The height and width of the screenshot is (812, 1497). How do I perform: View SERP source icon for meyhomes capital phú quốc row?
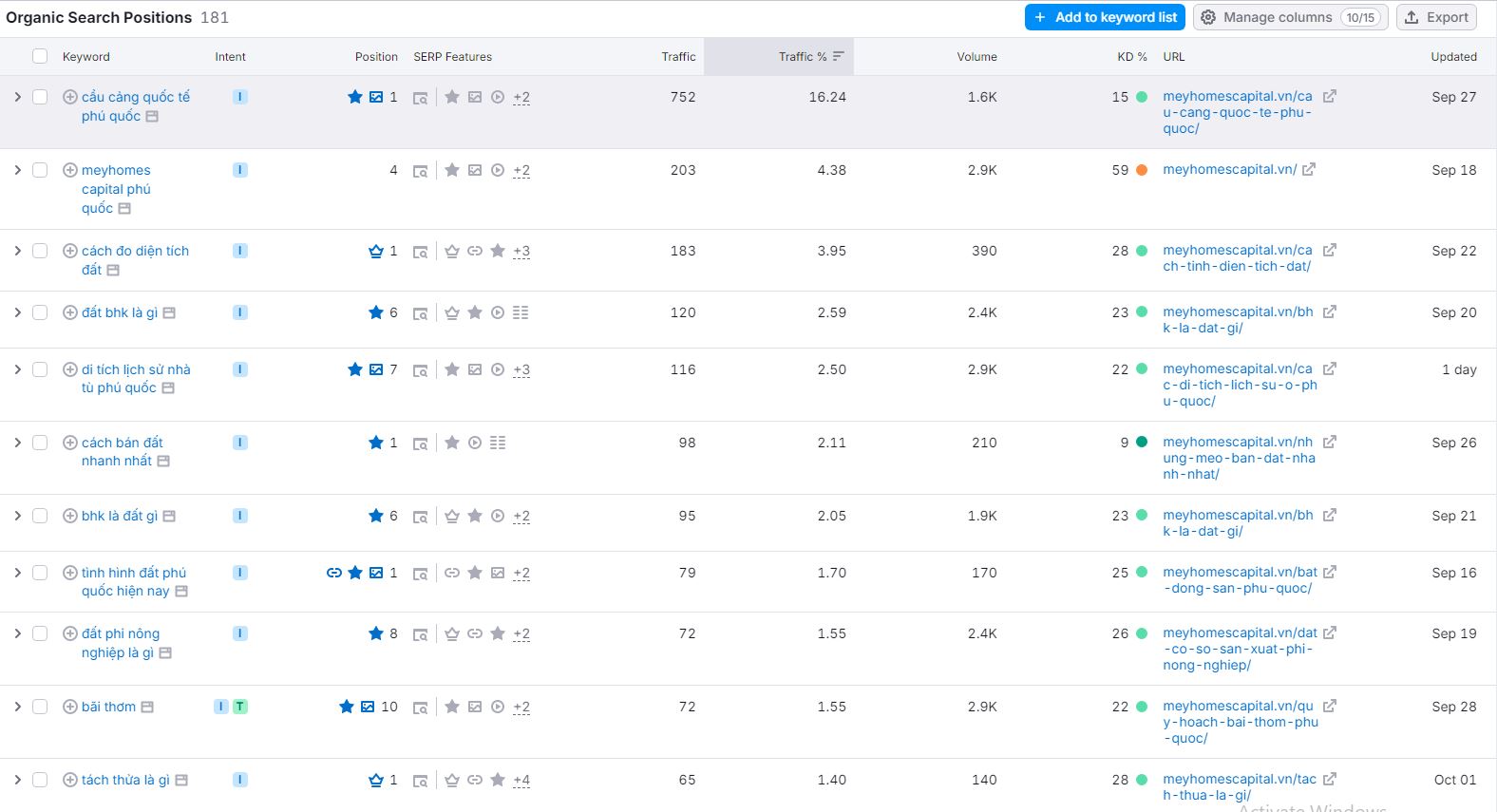(421, 171)
